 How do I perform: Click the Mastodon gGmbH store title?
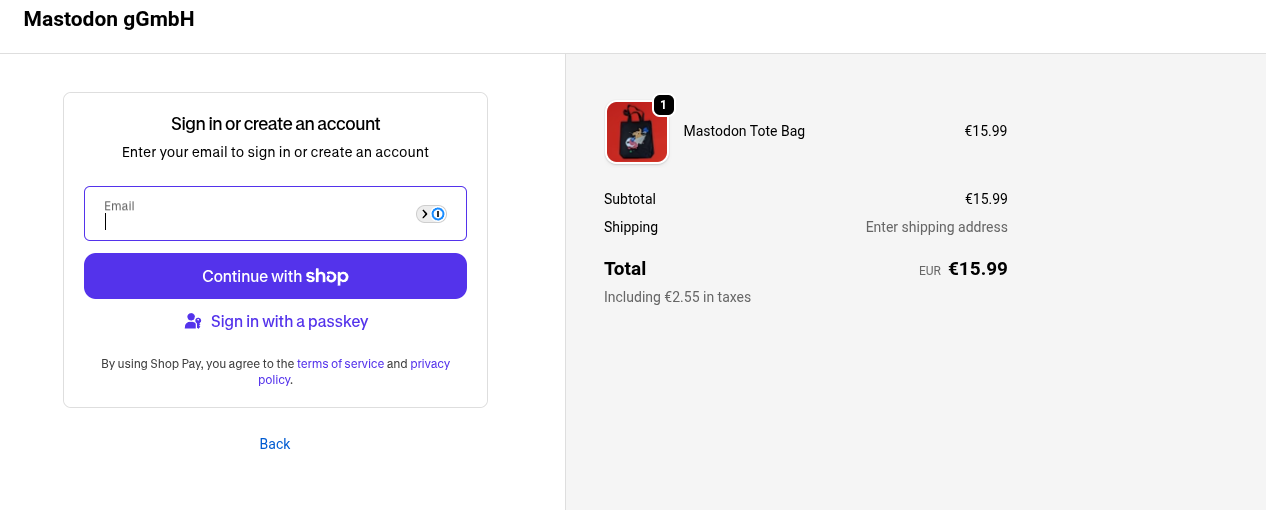coord(109,19)
